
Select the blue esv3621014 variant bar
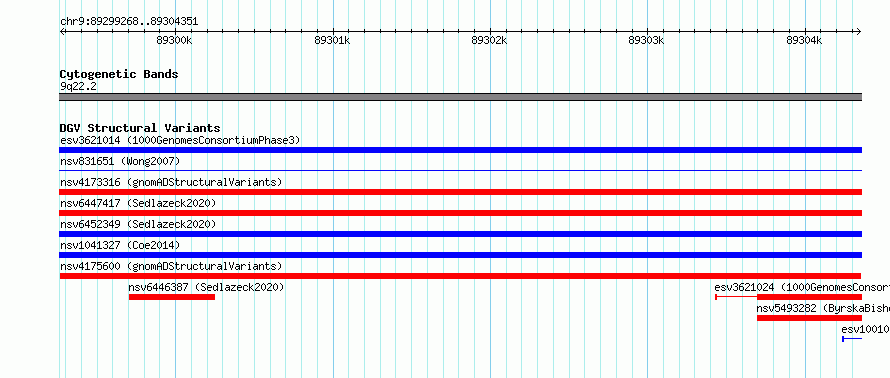(460, 150)
